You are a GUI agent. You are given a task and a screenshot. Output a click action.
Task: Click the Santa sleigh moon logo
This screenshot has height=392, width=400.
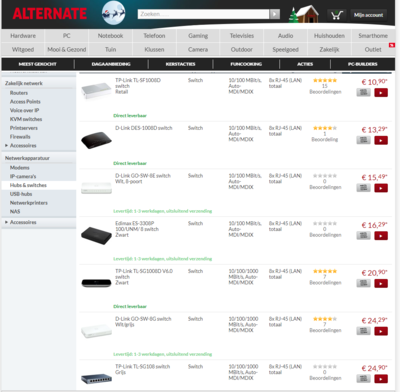coord(113,13)
